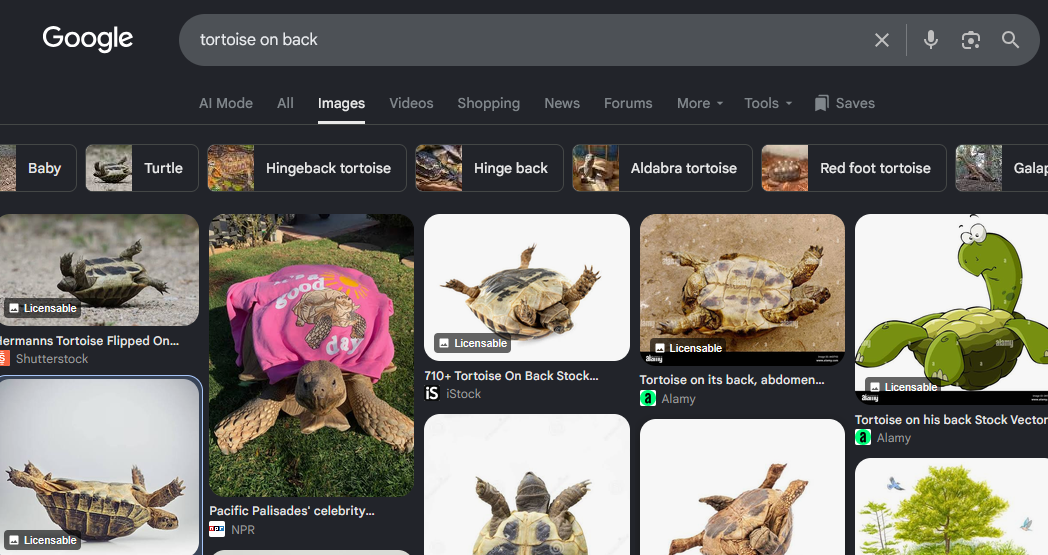Go to the Forums tab
This screenshot has width=1048, height=555.
pyautogui.click(x=628, y=103)
